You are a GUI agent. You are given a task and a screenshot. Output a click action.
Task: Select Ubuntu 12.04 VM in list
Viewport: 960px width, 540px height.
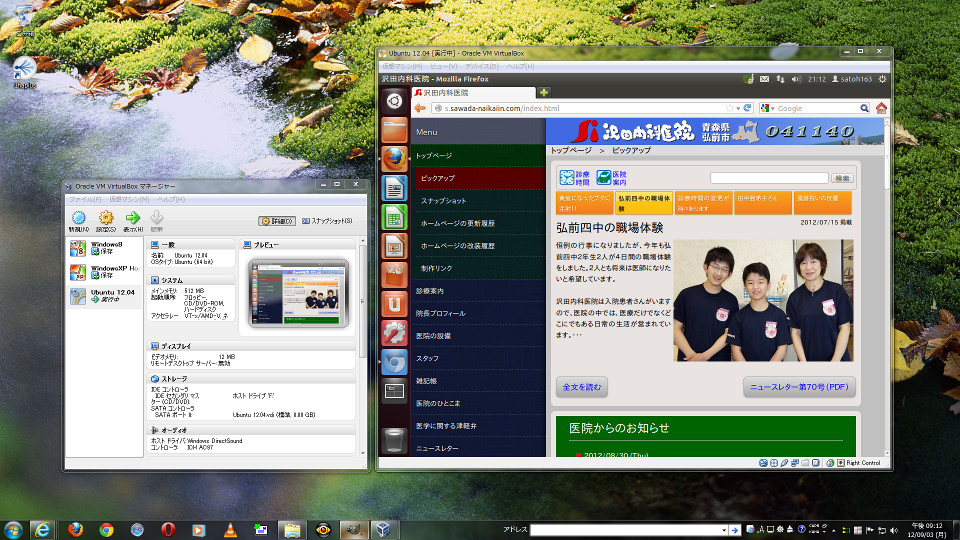(105, 296)
